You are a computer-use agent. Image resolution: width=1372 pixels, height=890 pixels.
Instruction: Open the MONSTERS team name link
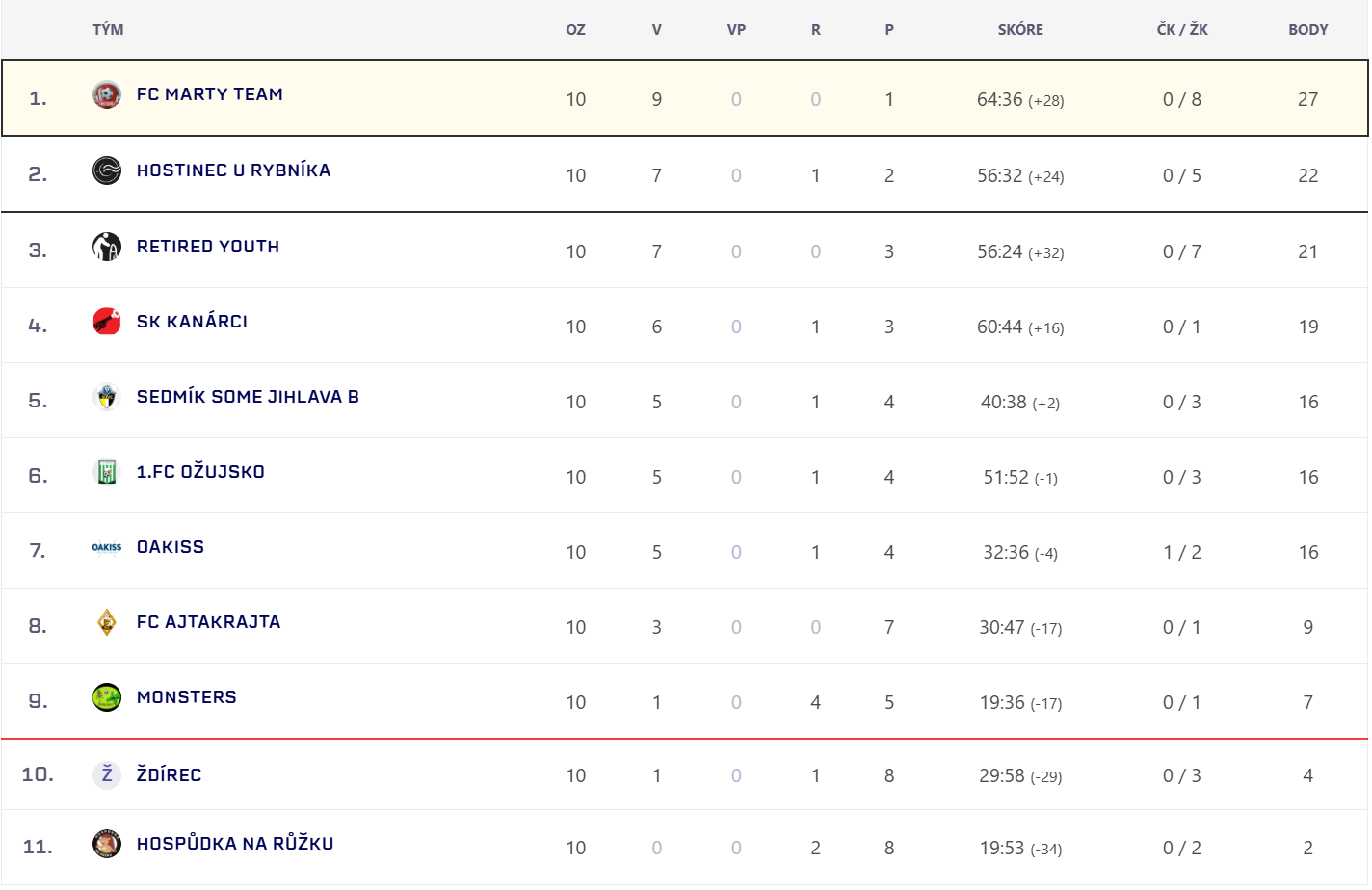pyautogui.click(x=186, y=697)
